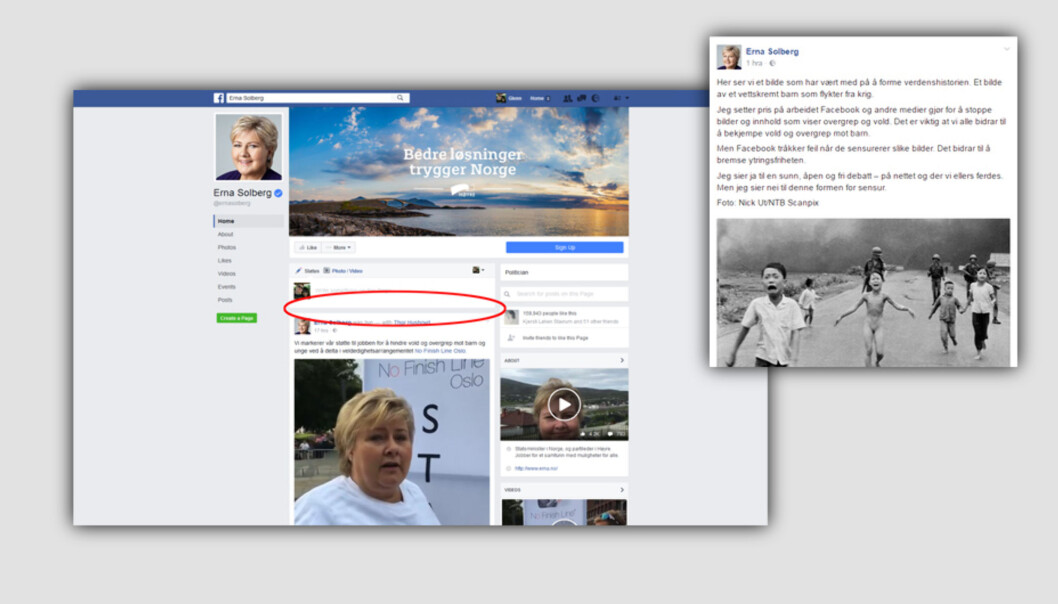Click the Foto: Nick Ut/NTB Scanpix credit line
This screenshot has width=1058, height=604.
(x=767, y=202)
